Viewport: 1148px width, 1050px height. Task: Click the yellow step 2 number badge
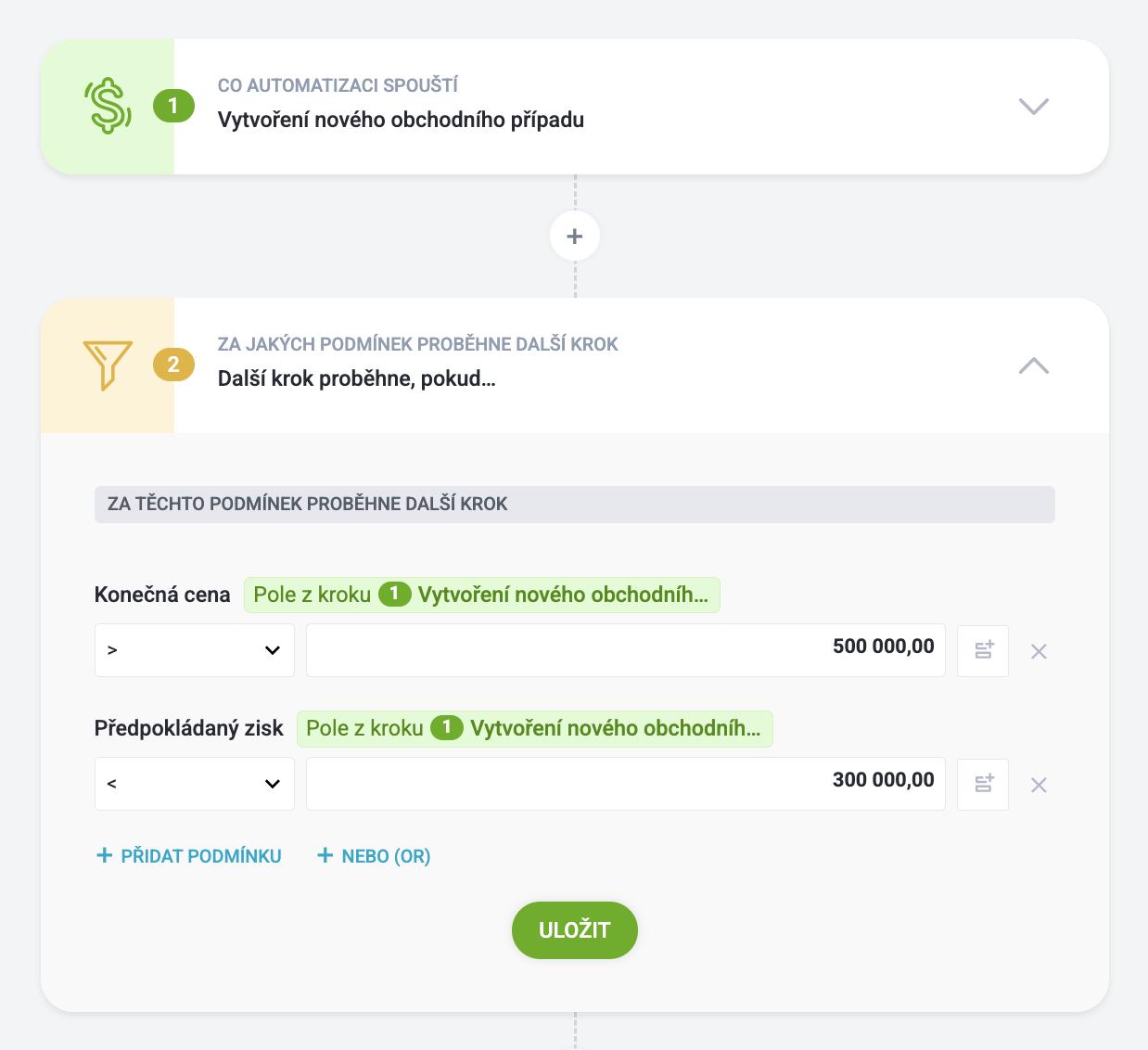(173, 365)
